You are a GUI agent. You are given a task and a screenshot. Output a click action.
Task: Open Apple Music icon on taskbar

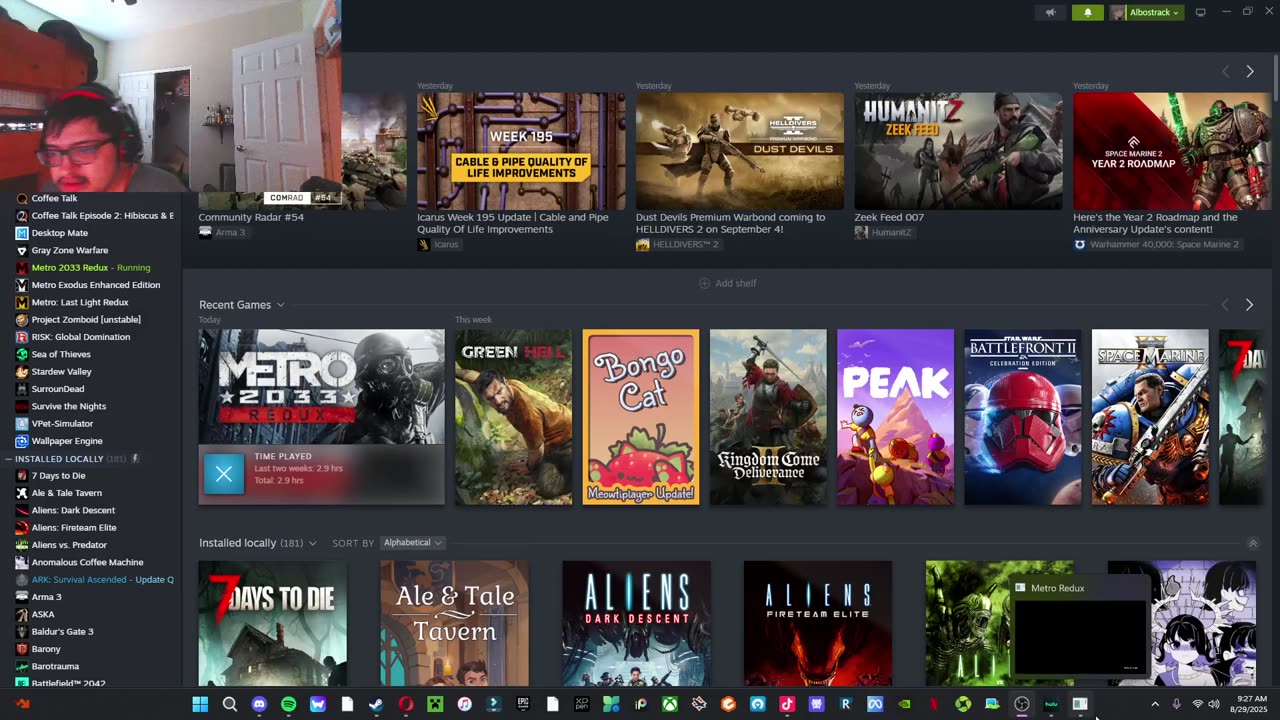(464, 704)
